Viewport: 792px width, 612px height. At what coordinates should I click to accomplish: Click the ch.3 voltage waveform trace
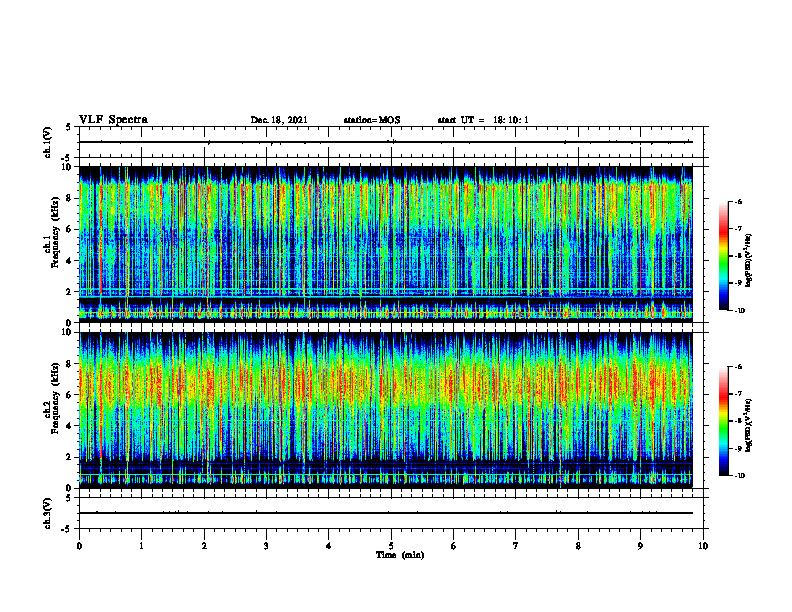click(x=386, y=513)
